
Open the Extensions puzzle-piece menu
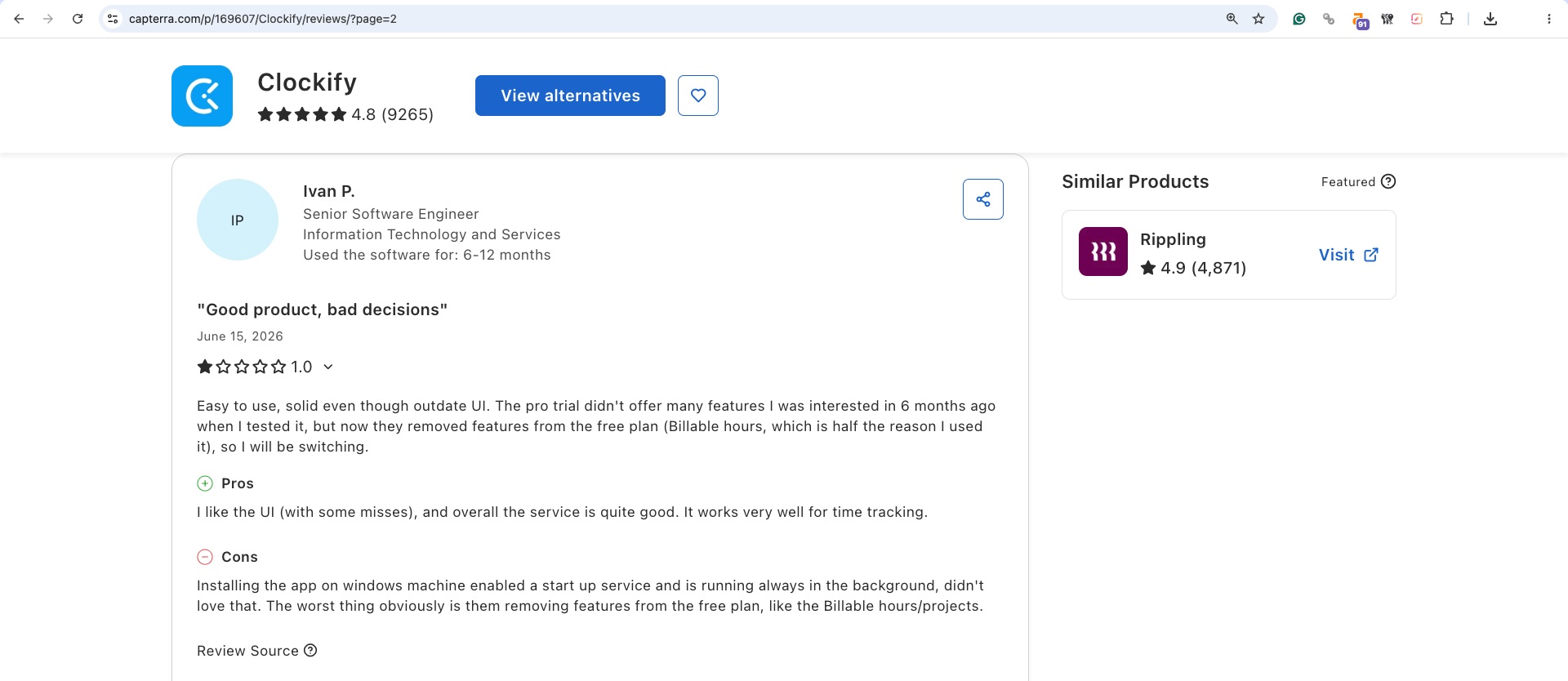coord(1446,19)
